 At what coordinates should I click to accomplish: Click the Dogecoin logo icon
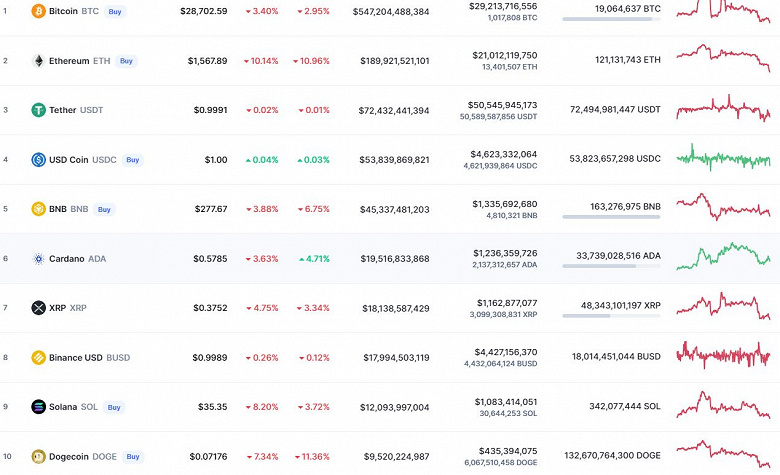(39, 456)
